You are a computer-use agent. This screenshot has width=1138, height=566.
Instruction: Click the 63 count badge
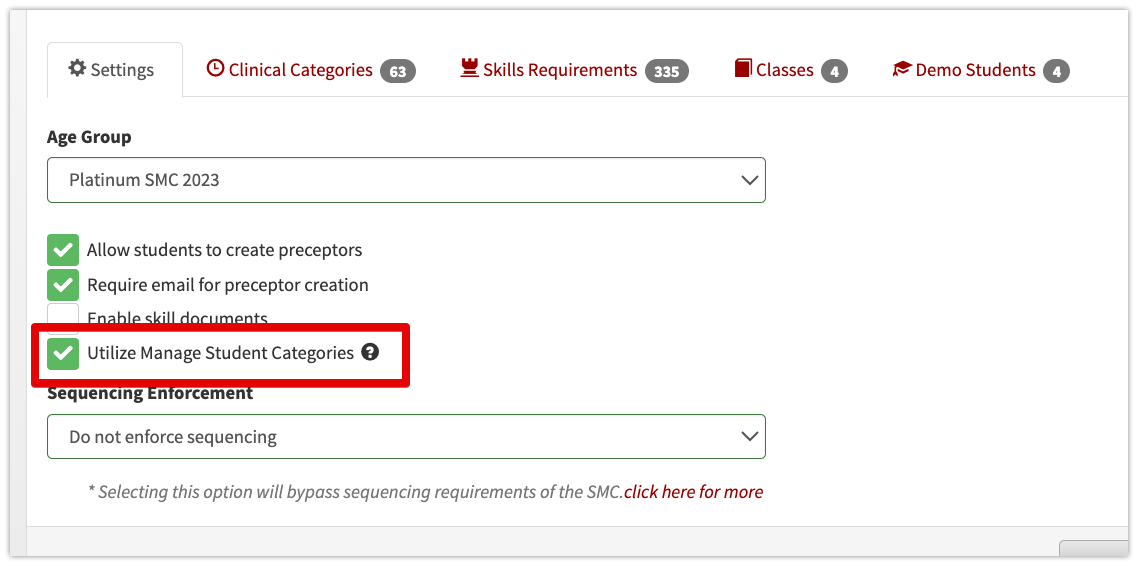(398, 71)
